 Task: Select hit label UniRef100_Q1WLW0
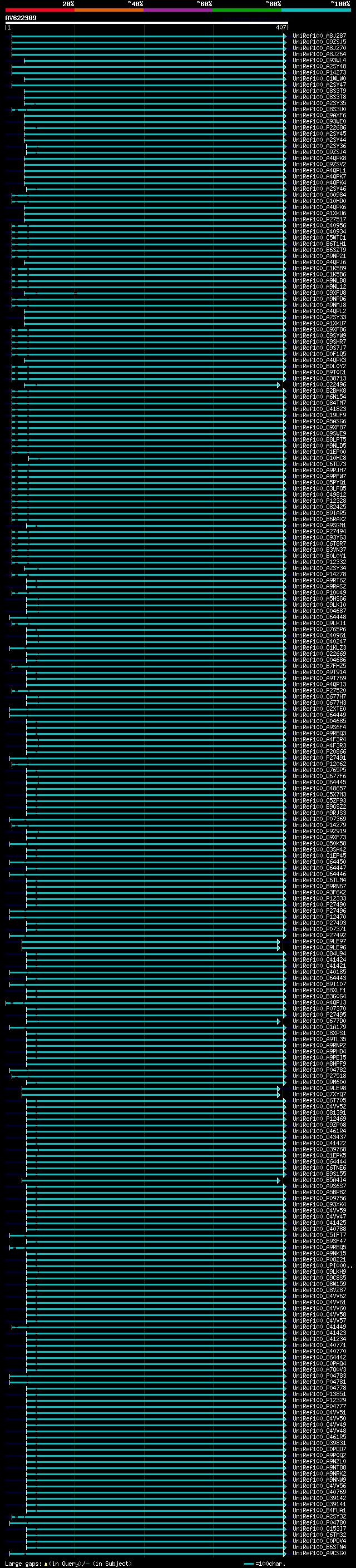[x=319, y=78]
